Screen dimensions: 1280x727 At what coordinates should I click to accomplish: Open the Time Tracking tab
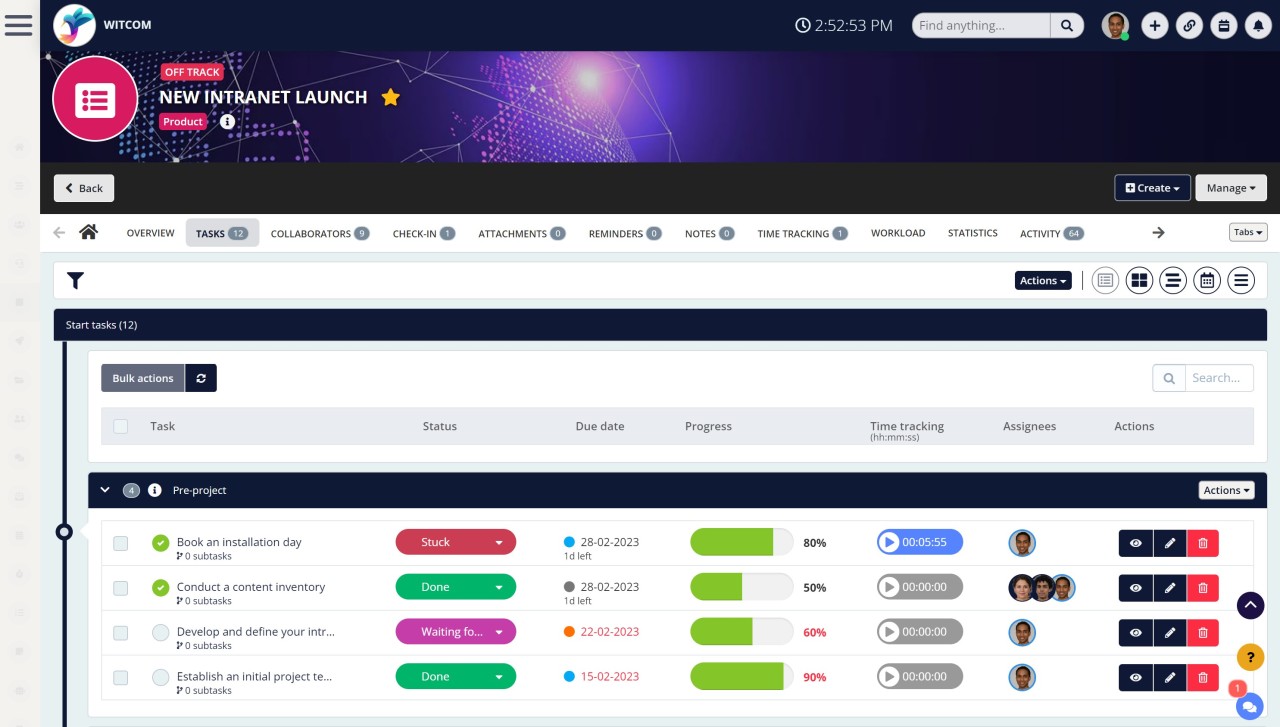[795, 233]
